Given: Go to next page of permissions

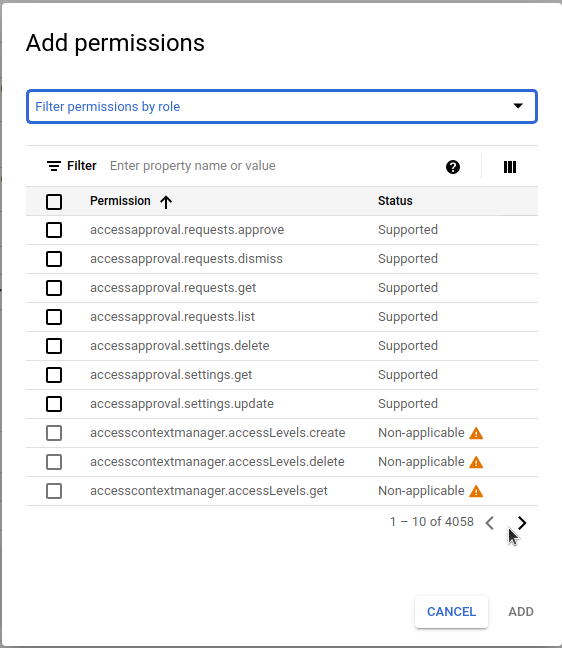Looking at the screenshot, I should [522, 523].
